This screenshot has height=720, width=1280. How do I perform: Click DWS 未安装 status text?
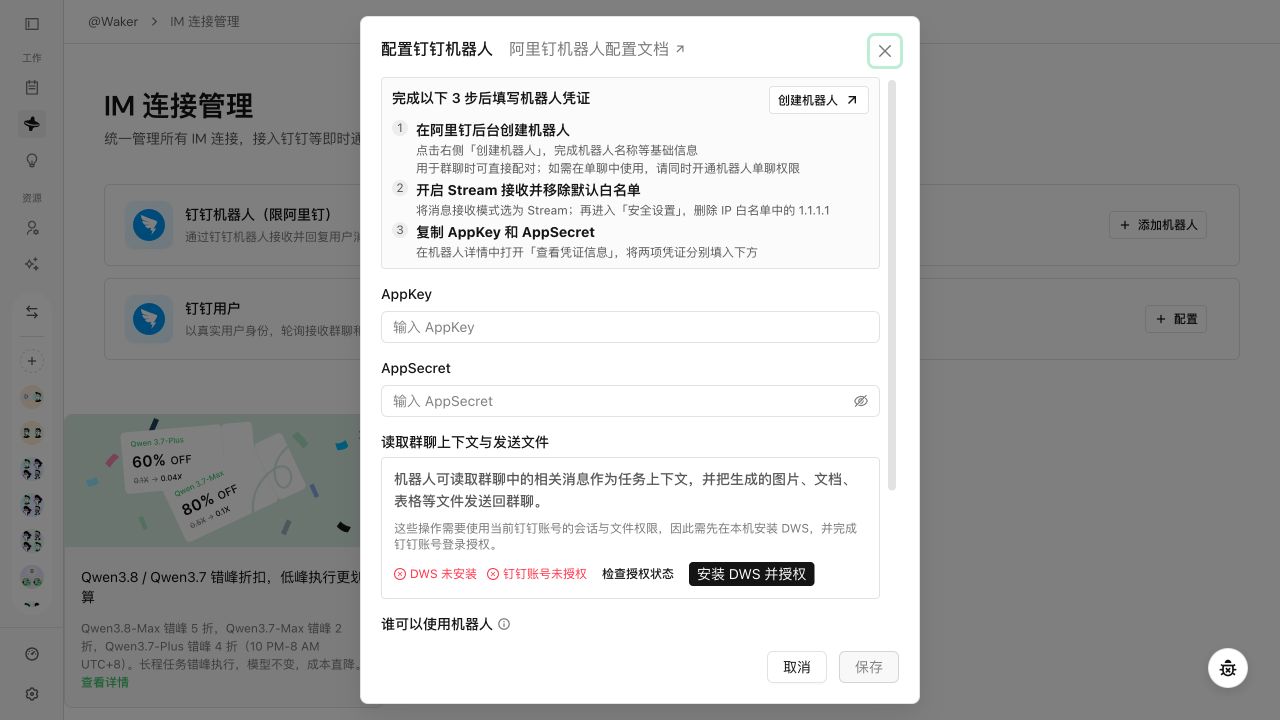435,574
